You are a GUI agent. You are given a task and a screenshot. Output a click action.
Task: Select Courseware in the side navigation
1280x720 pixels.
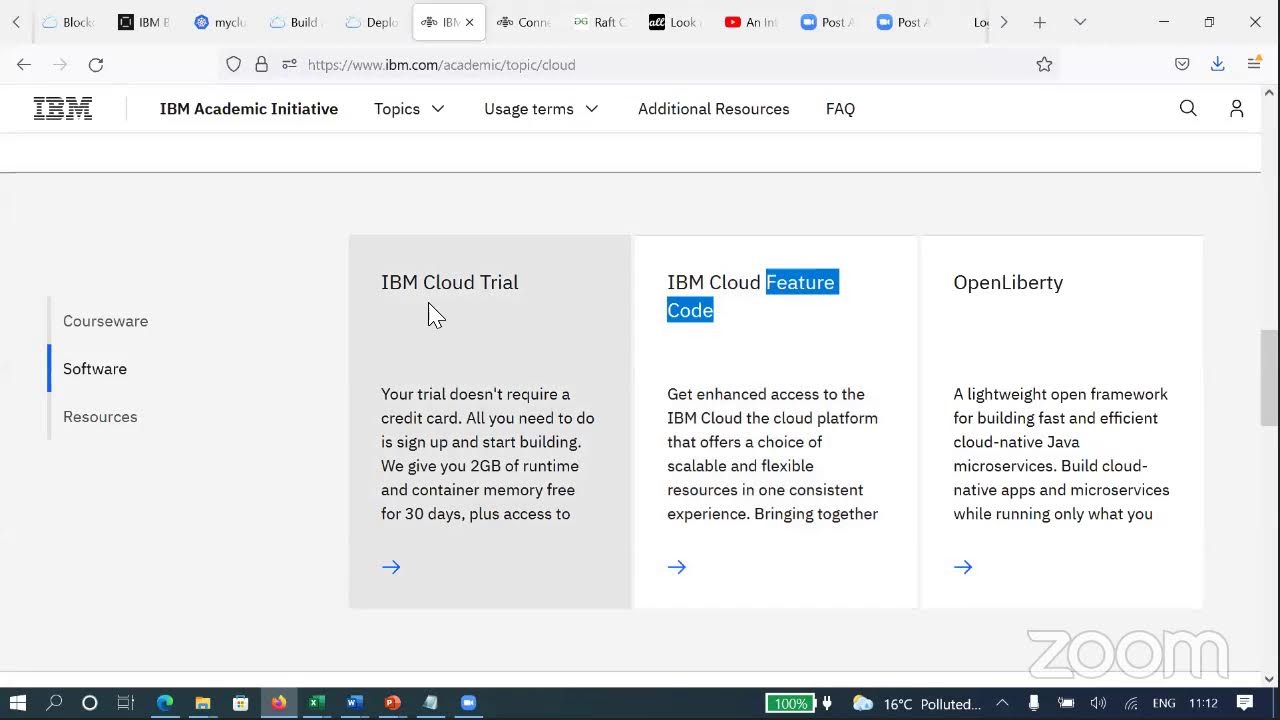[105, 321]
